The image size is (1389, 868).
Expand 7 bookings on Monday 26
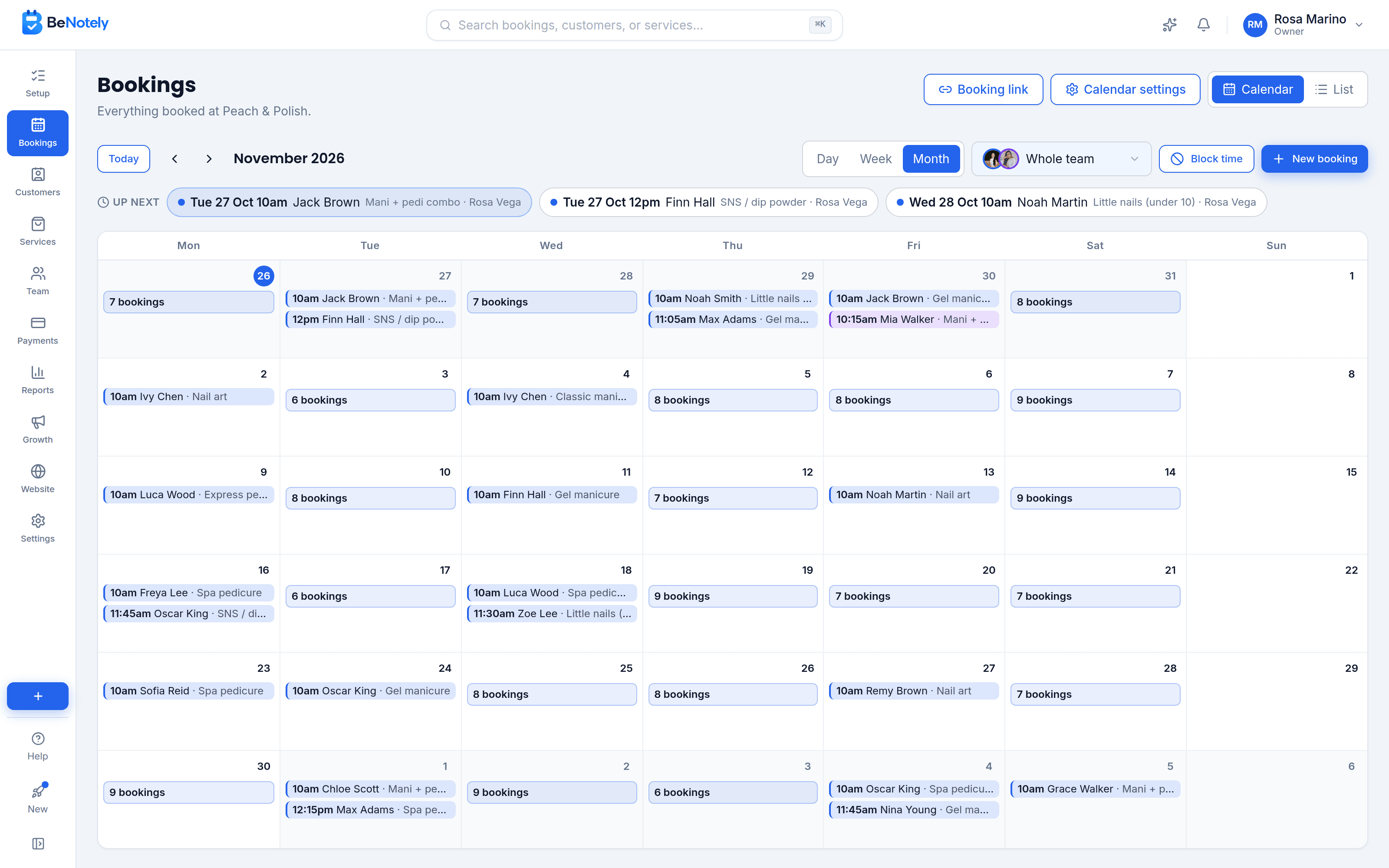[x=188, y=302]
